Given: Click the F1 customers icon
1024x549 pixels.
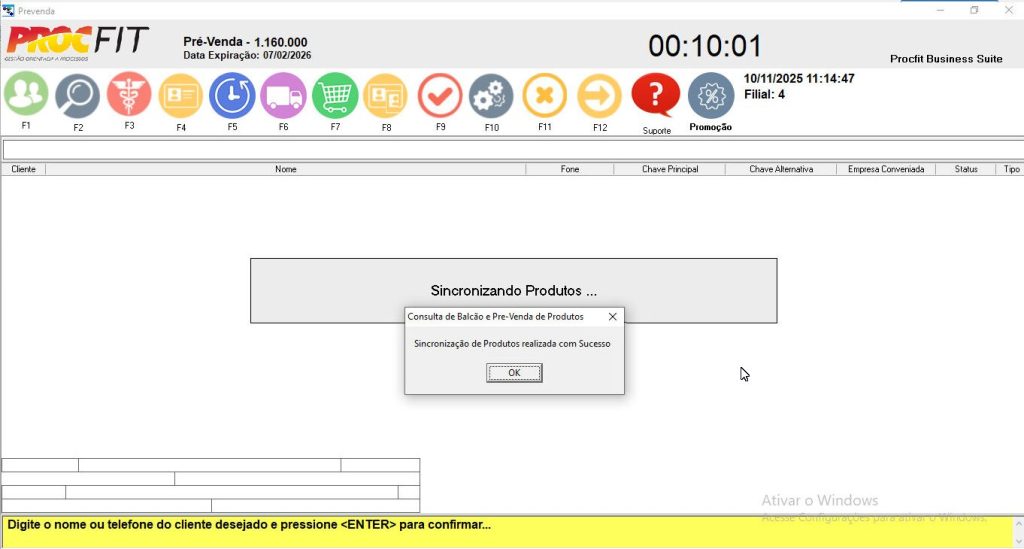Looking at the screenshot, I should pyautogui.click(x=26, y=95).
